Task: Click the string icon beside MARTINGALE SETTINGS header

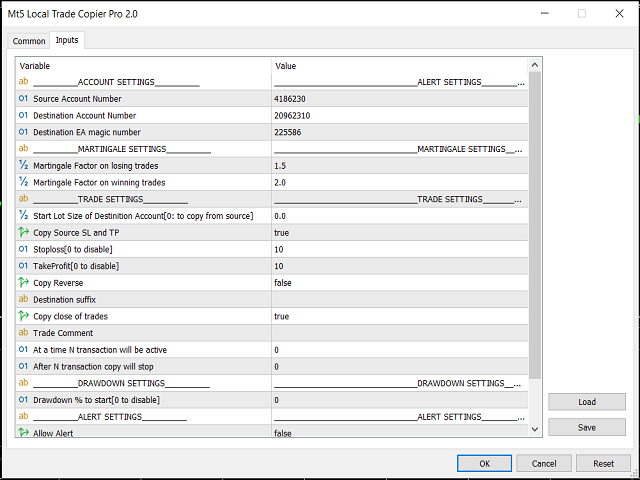Action: pos(23,149)
